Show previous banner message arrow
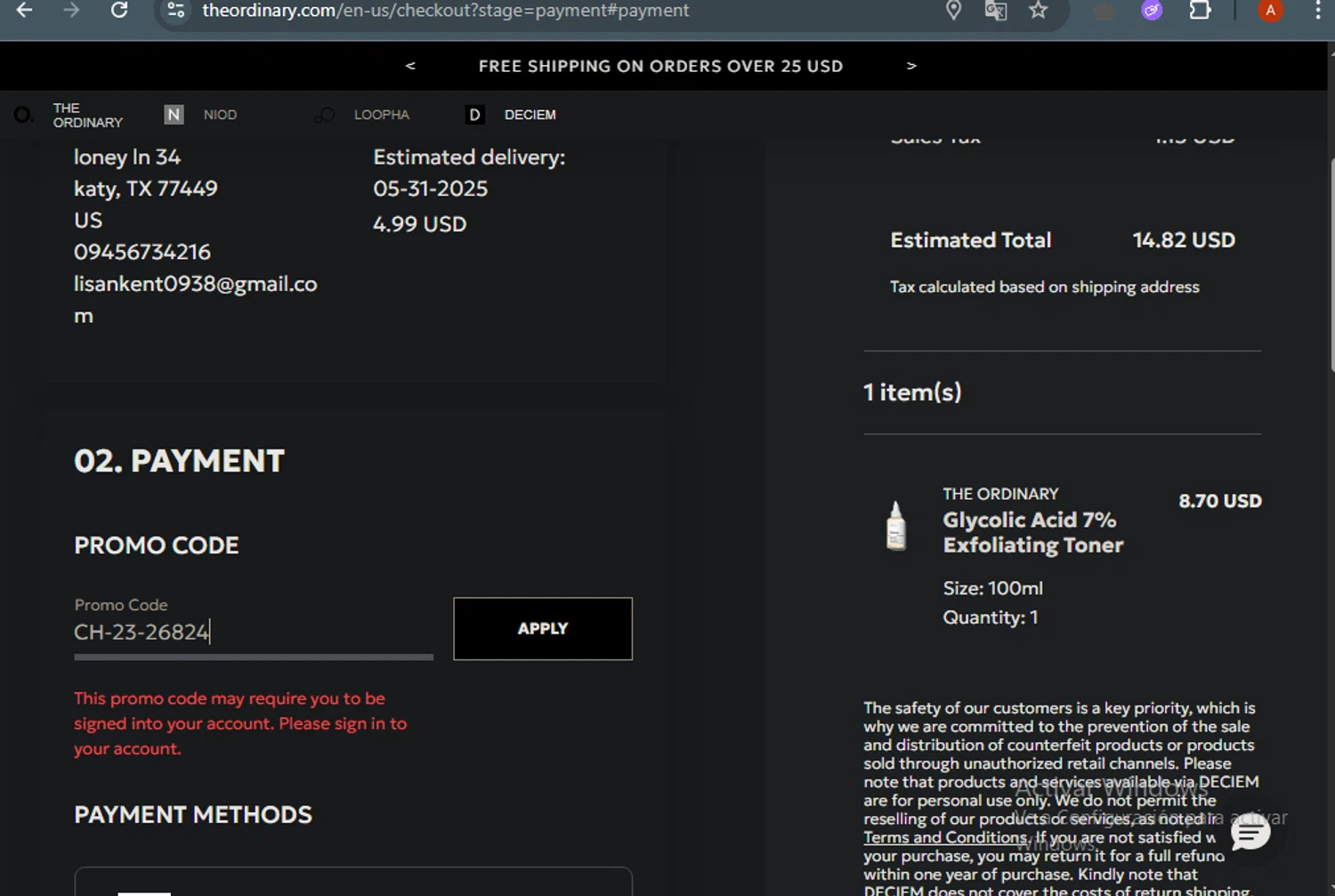This screenshot has width=1335, height=896. coord(410,66)
